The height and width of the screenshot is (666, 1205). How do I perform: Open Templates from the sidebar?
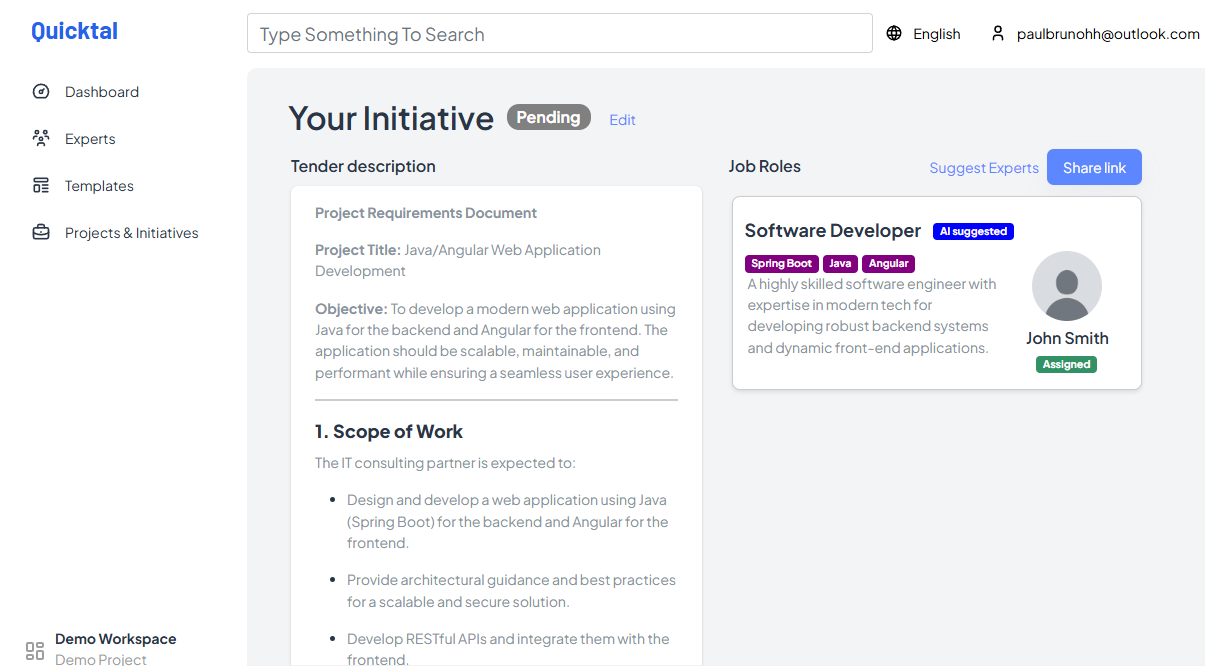(x=99, y=186)
